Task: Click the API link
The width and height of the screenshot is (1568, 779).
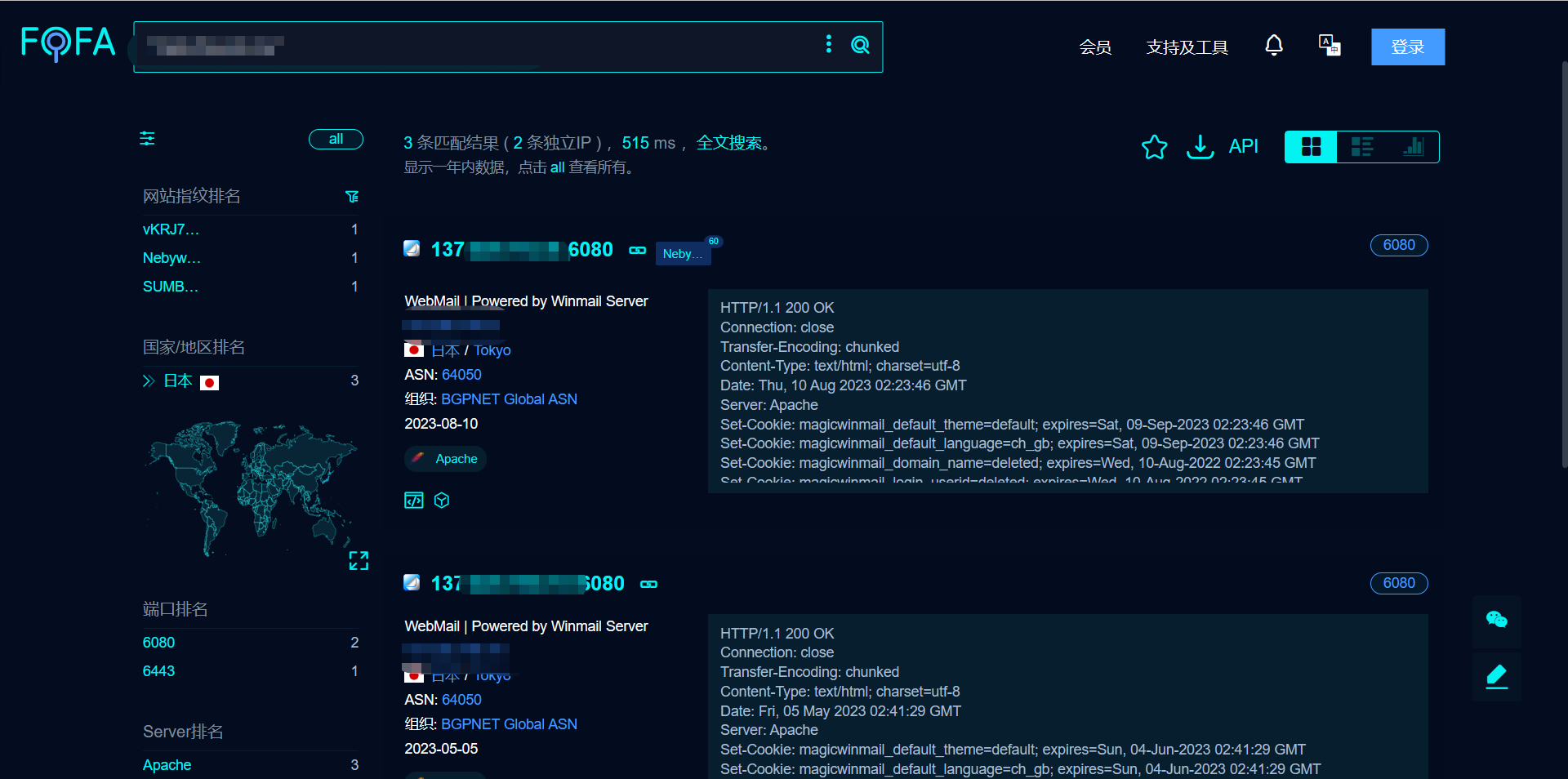Action: pos(1243,146)
